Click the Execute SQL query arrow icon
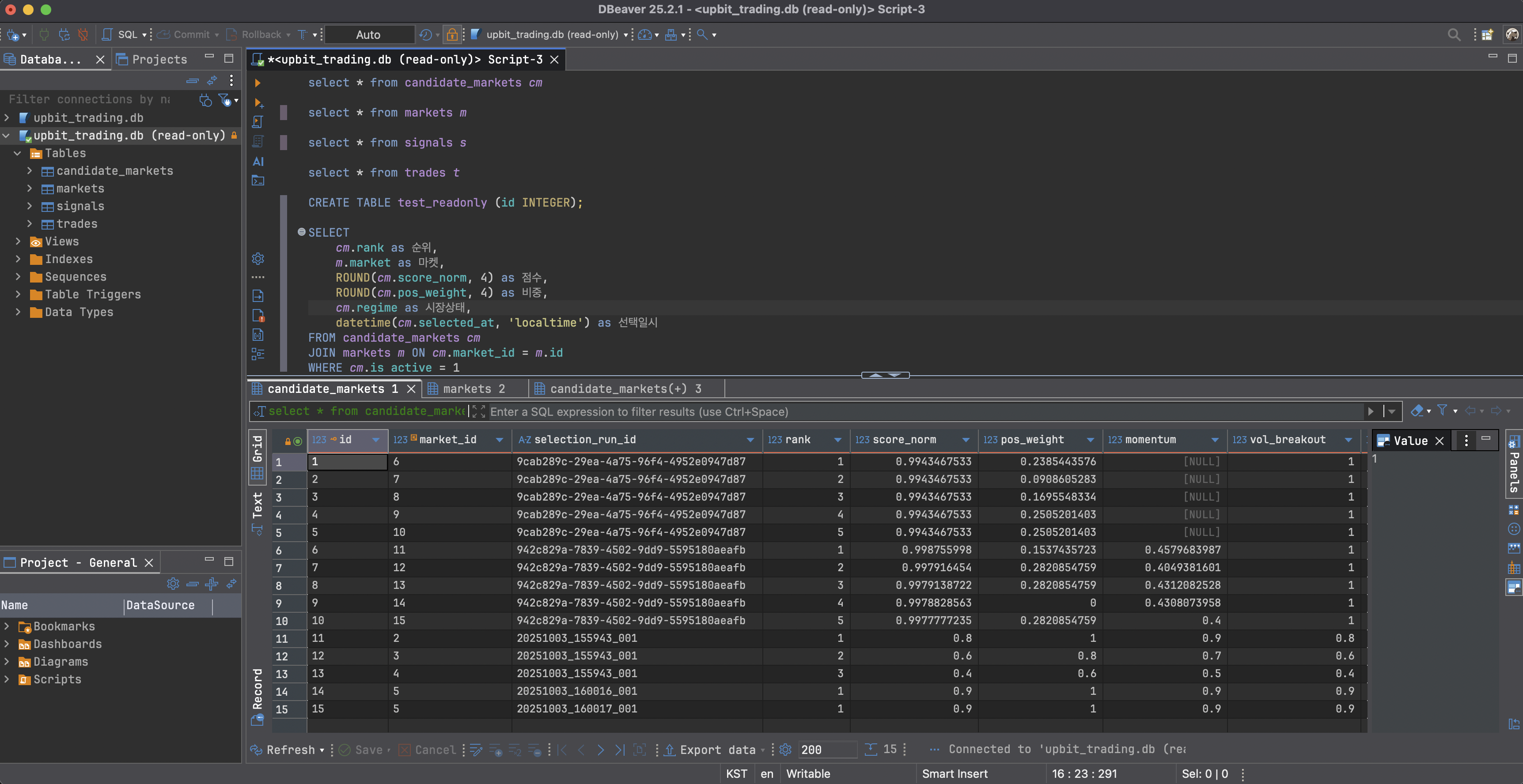The height and width of the screenshot is (784, 1523). point(257,83)
